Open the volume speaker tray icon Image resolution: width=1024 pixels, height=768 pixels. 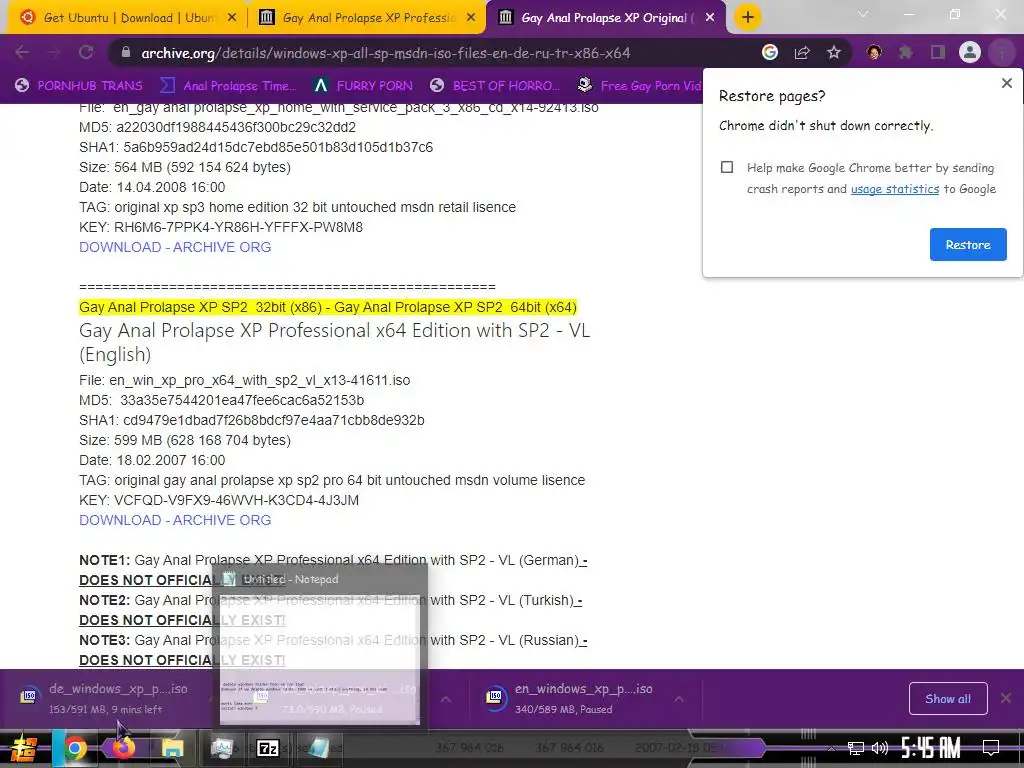pyautogui.click(x=880, y=748)
